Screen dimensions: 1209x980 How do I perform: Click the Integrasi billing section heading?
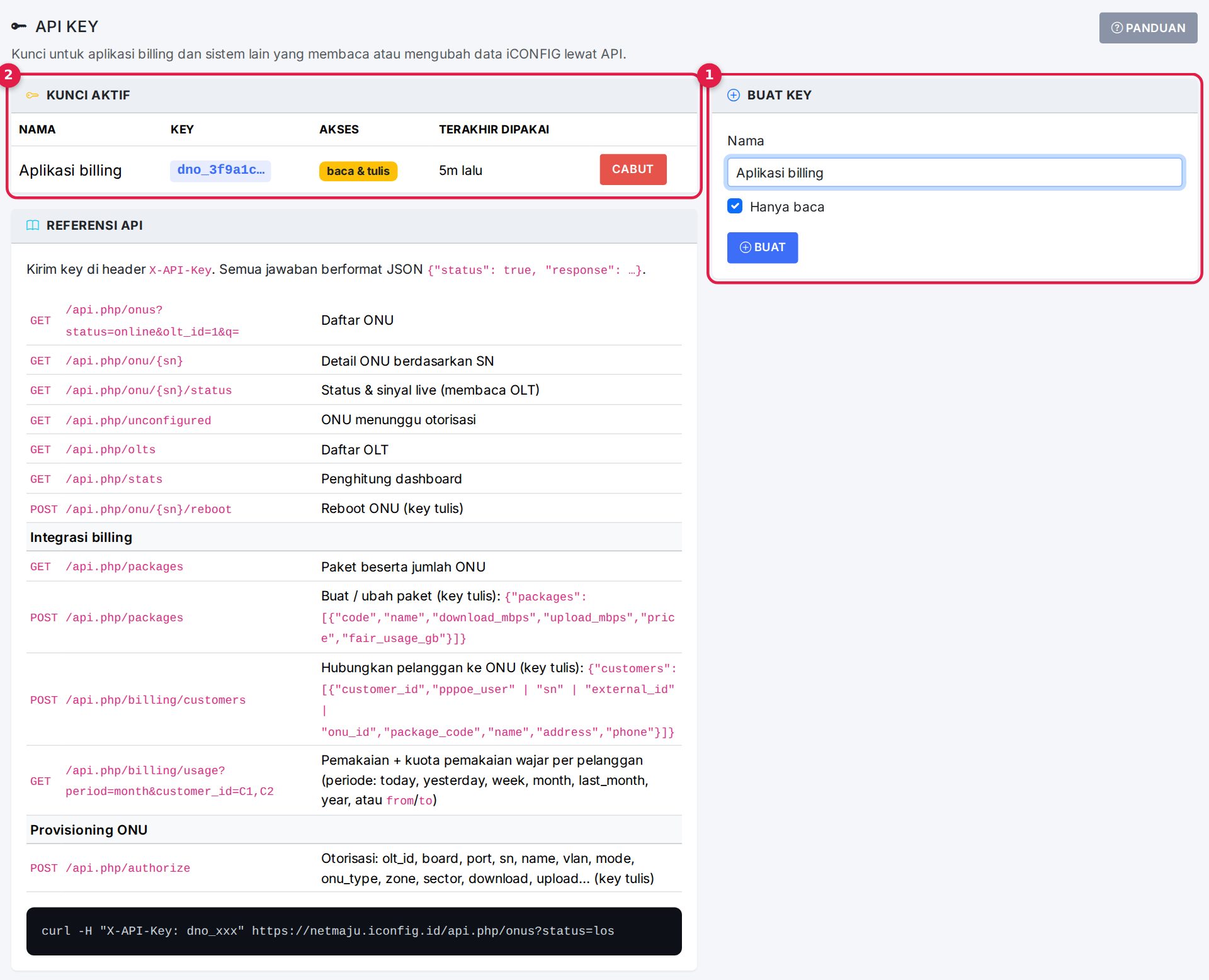81,538
